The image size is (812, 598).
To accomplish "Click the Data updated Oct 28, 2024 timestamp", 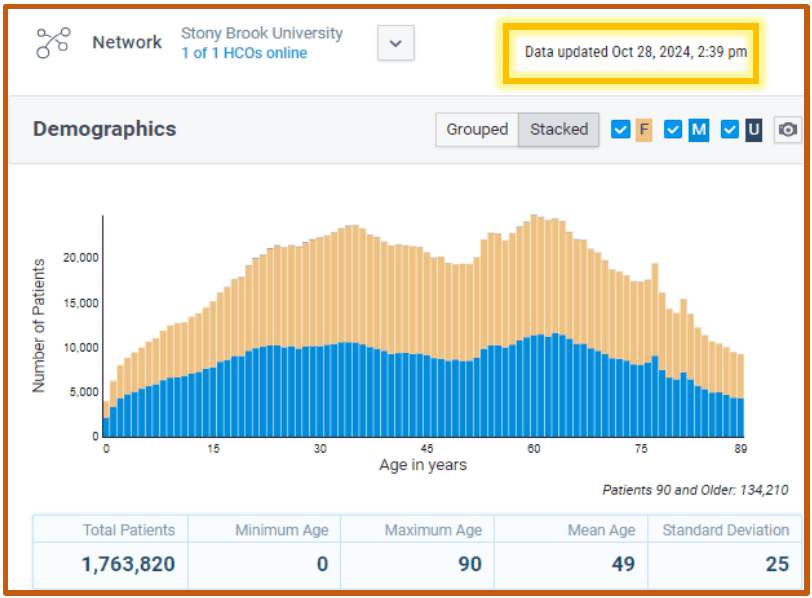I will pyautogui.click(x=636, y=52).
